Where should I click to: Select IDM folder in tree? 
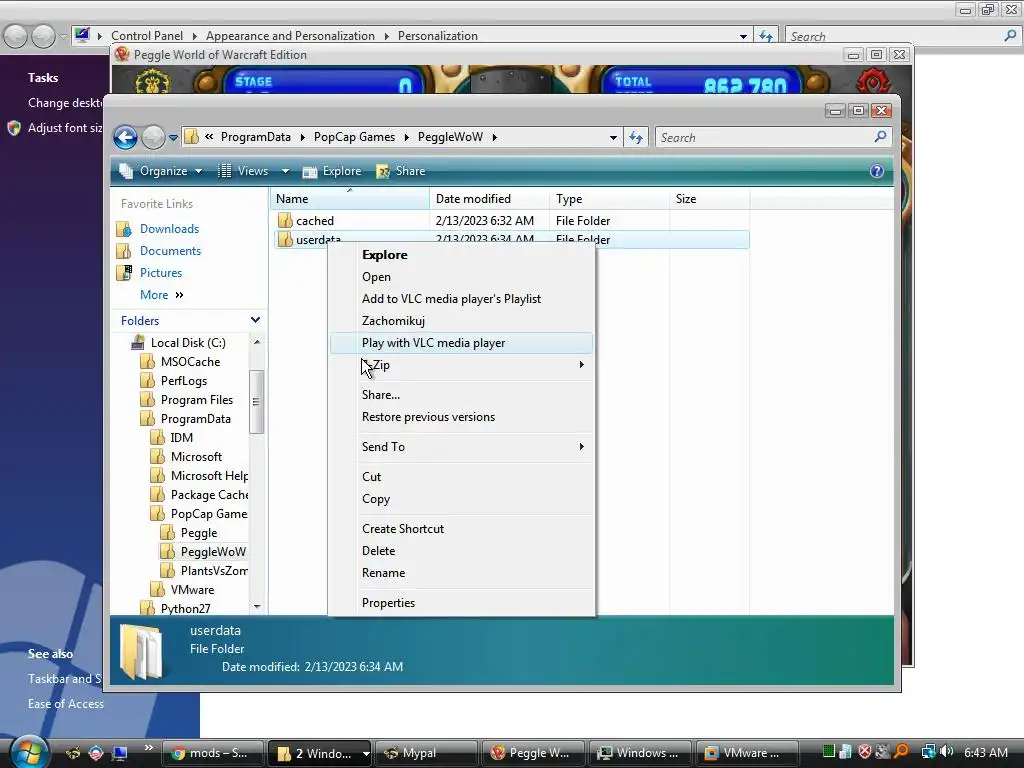tap(182, 438)
